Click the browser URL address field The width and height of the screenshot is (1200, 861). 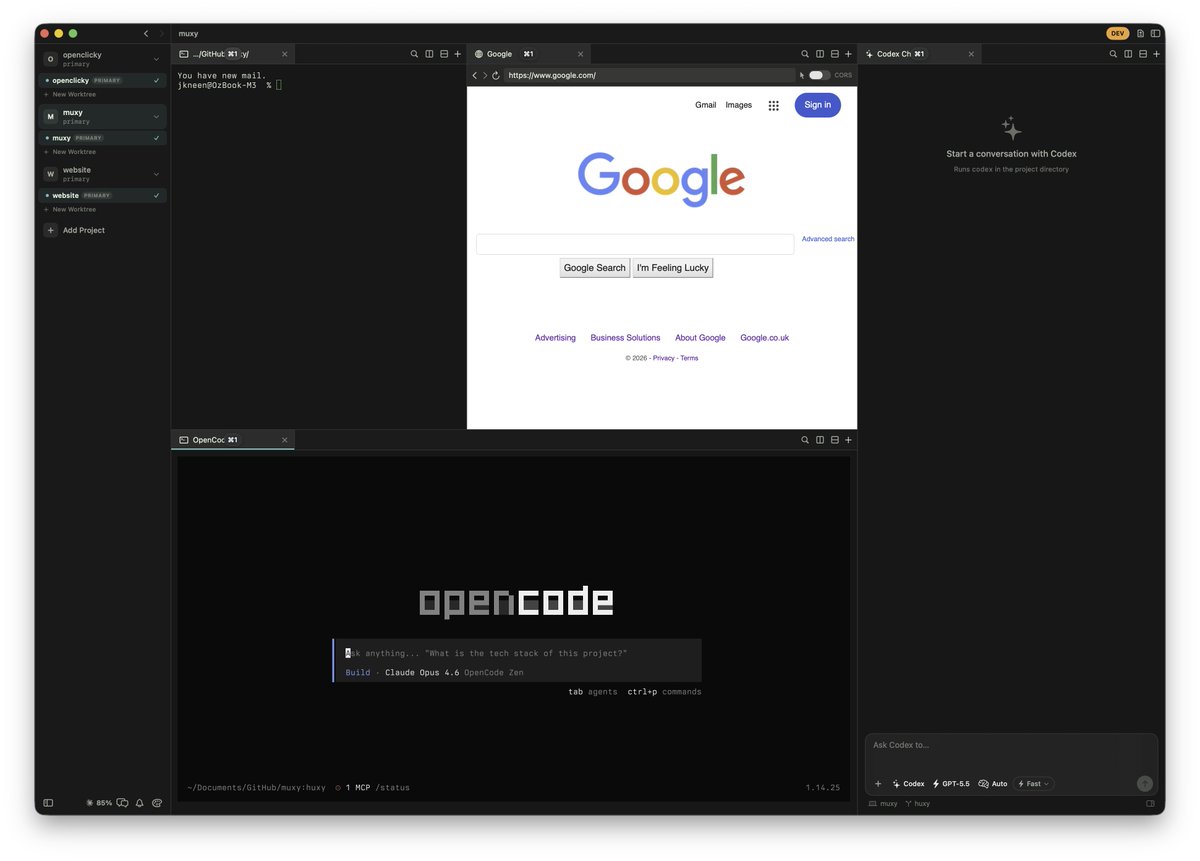650,75
